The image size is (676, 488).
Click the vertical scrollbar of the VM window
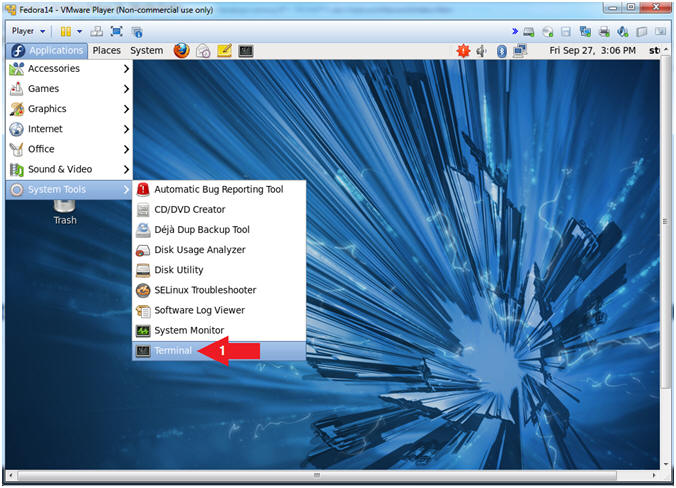(666, 221)
